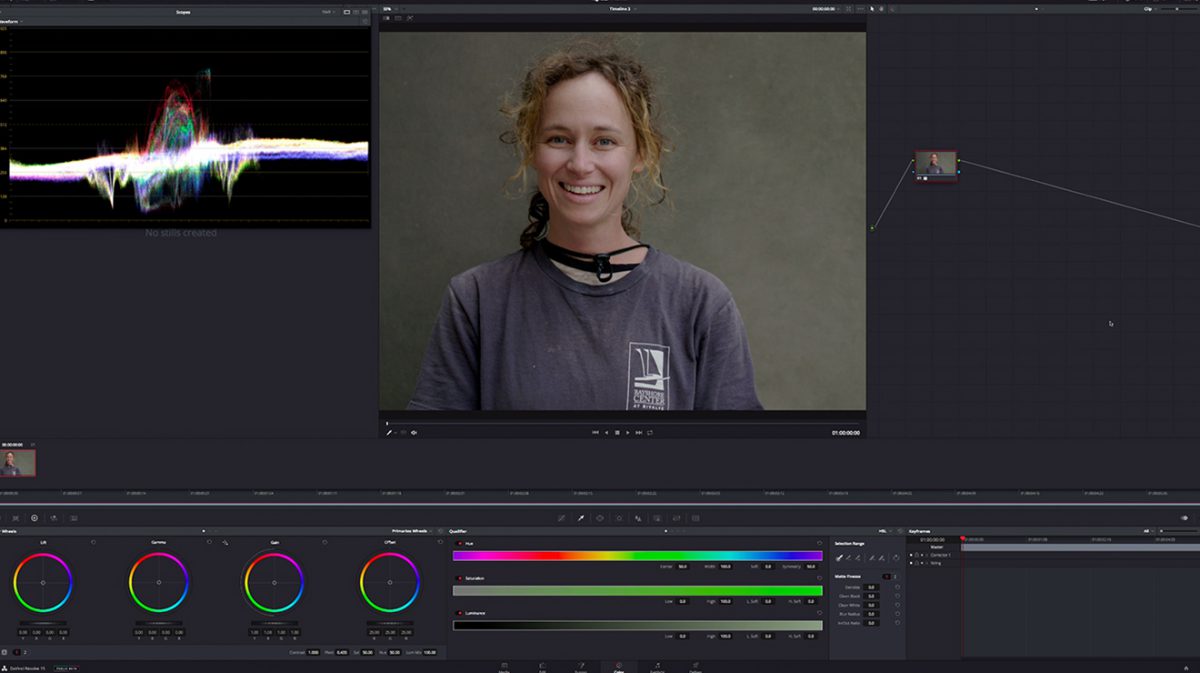Click the Gain auto-balance picker icon
The image size is (1200, 673).
pyautogui.click(x=226, y=543)
